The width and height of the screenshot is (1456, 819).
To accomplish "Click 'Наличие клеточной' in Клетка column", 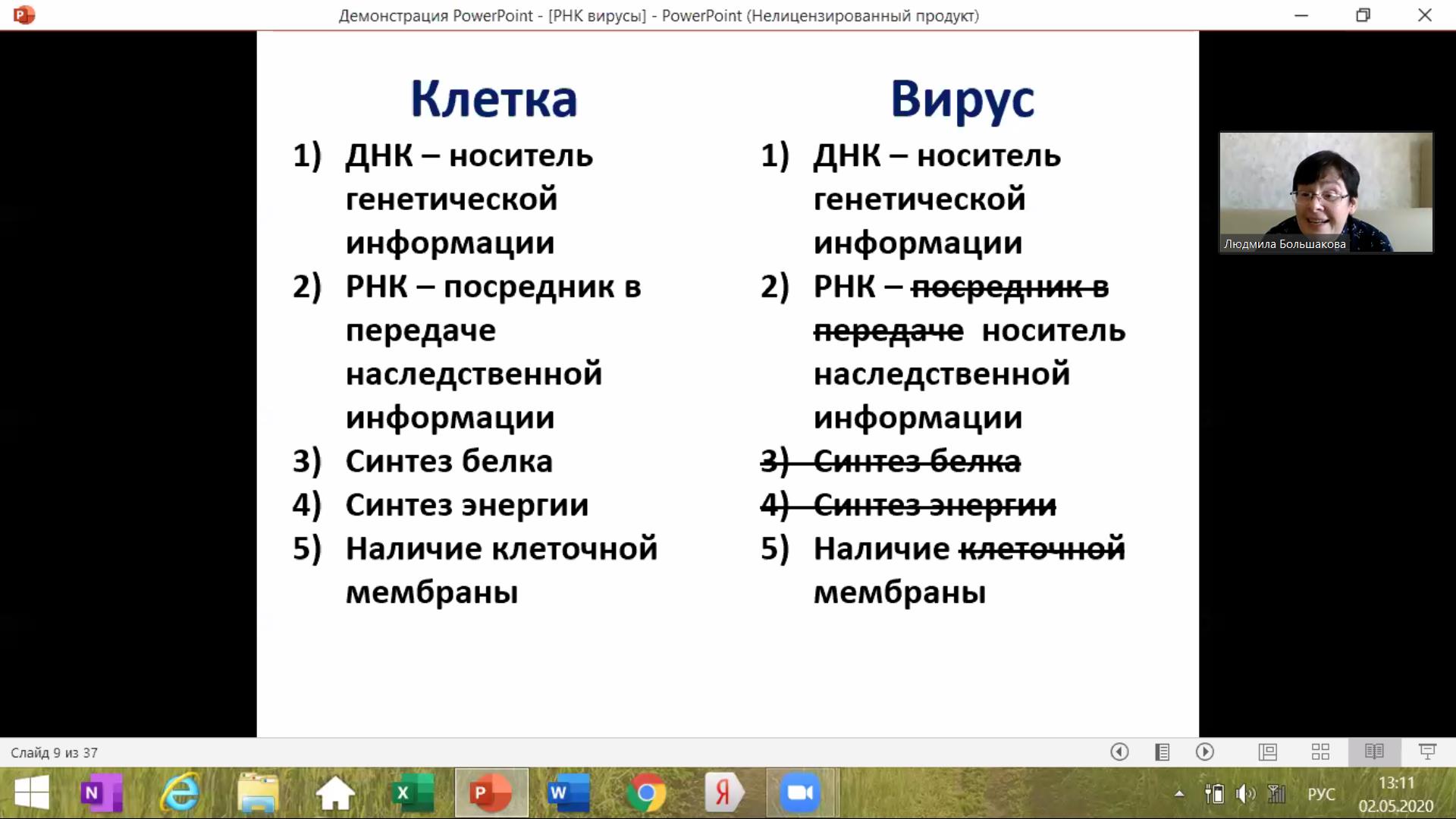I will (x=501, y=548).
